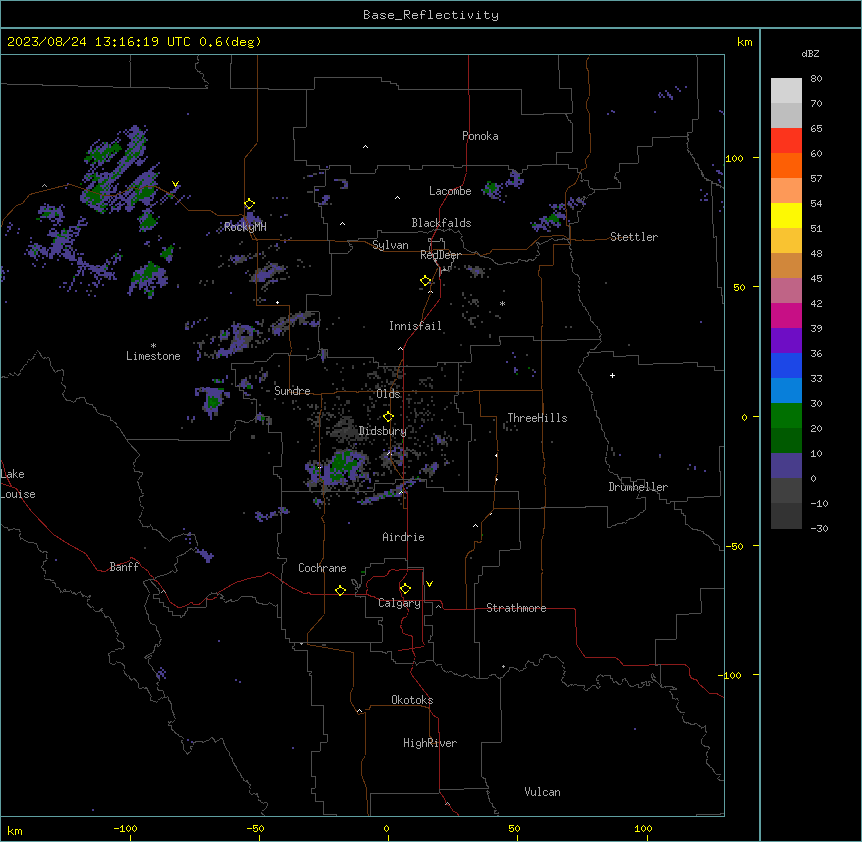Click the green radar echo southwest of Didsbury

tap(344, 464)
